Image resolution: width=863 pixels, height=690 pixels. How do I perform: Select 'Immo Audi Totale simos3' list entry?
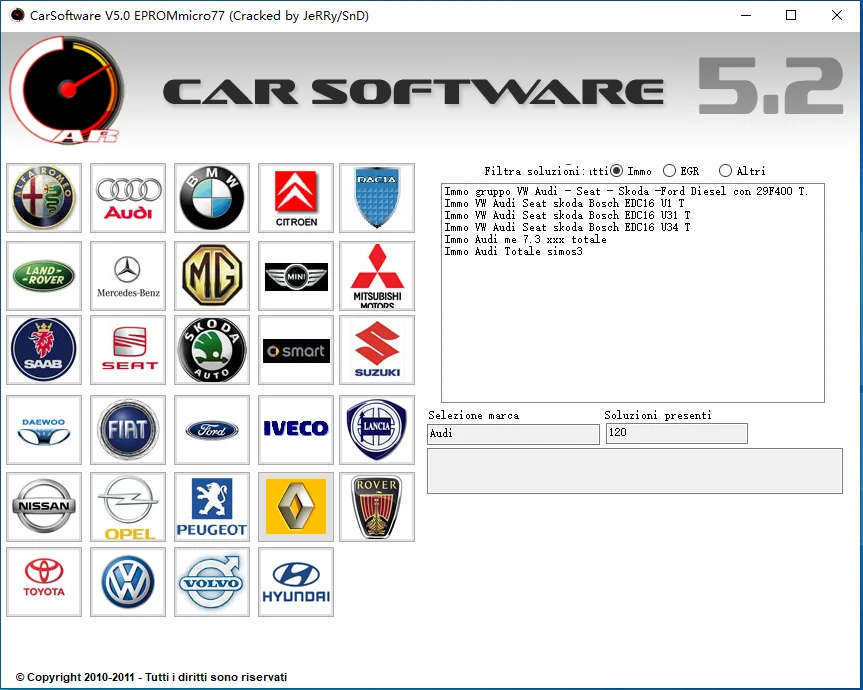(x=513, y=251)
